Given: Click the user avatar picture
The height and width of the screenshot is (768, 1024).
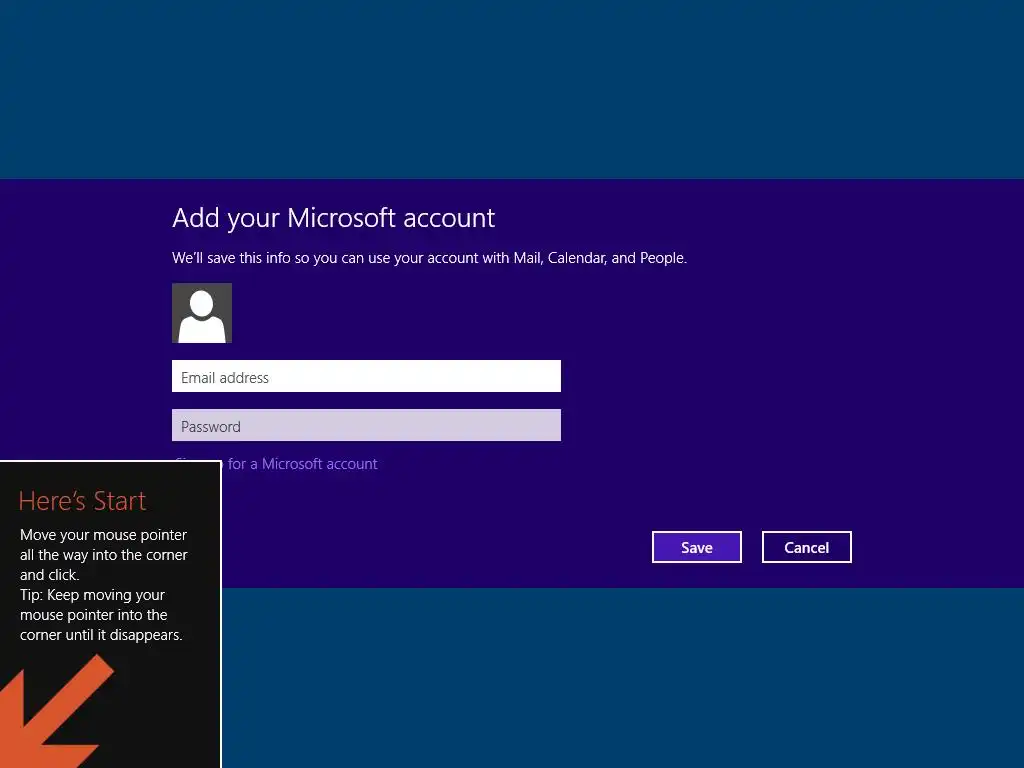Looking at the screenshot, I should click(x=202, y=313).
